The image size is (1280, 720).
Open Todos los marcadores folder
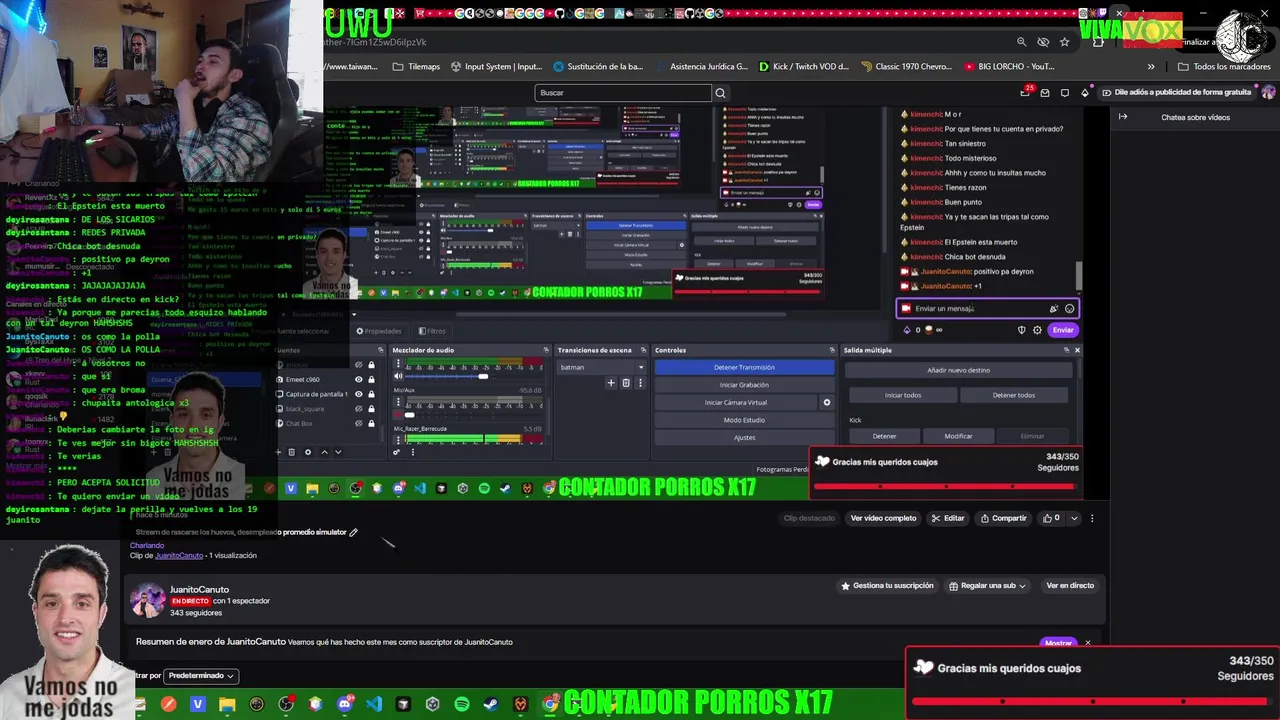1224,67
